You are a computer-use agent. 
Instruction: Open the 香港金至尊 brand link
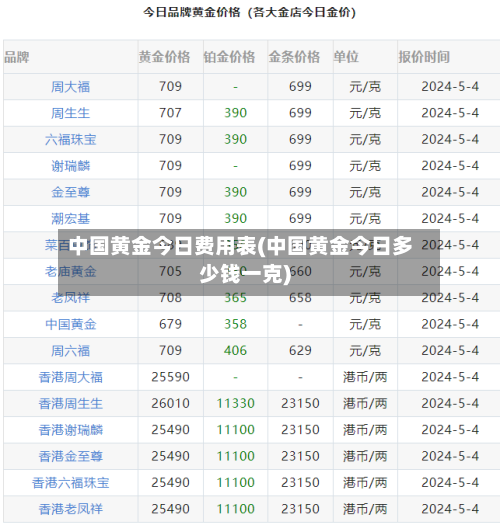tap(70, 456)
